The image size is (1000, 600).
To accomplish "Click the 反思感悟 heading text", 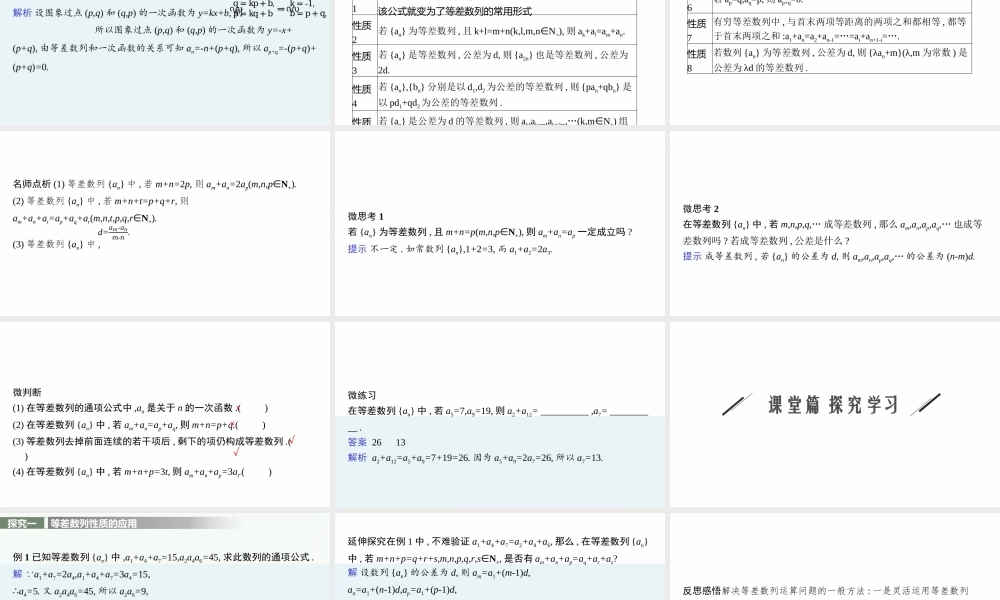I will point(701,591).
